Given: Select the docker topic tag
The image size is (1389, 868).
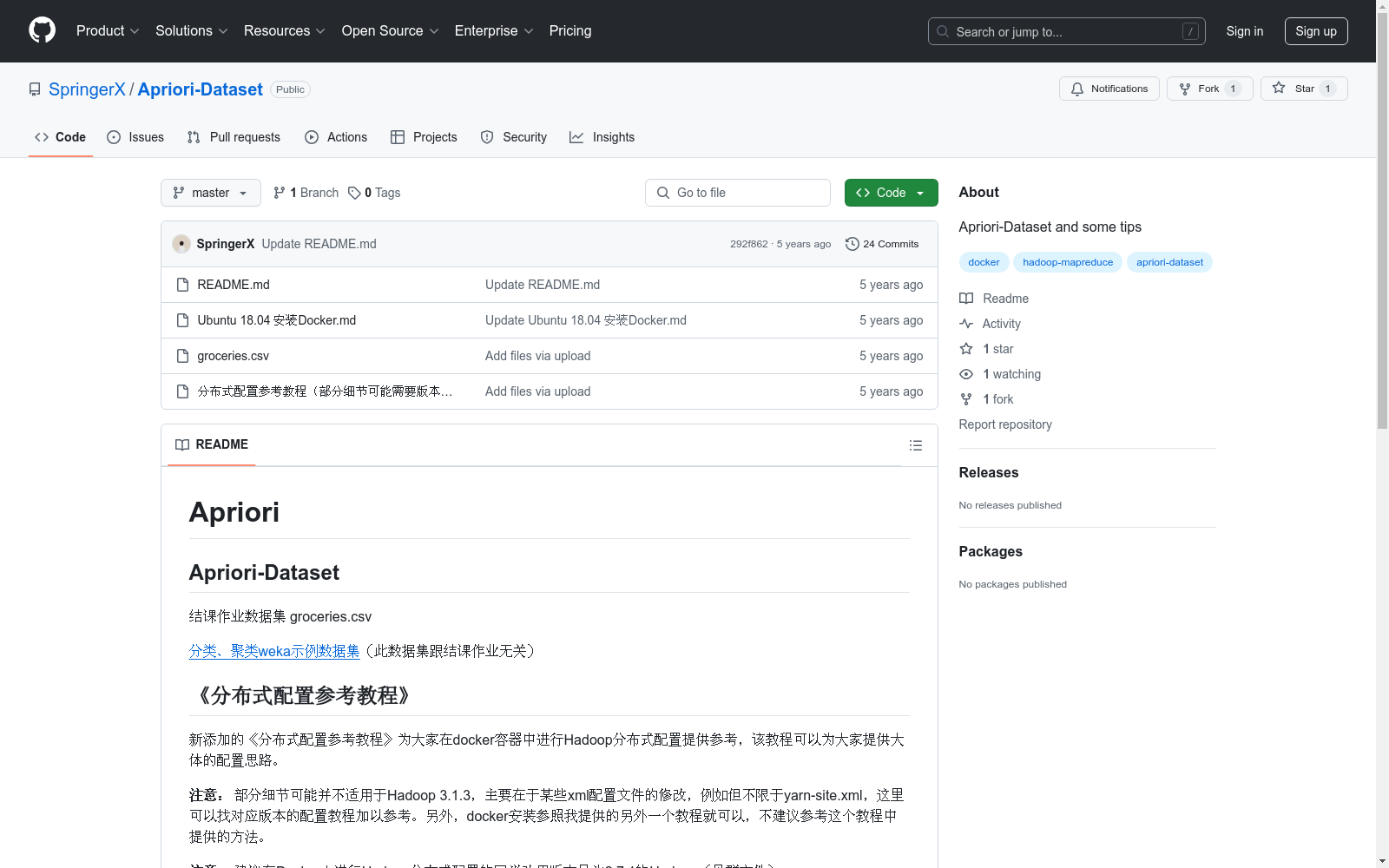Looking at the screenshot, I should 984,262.
